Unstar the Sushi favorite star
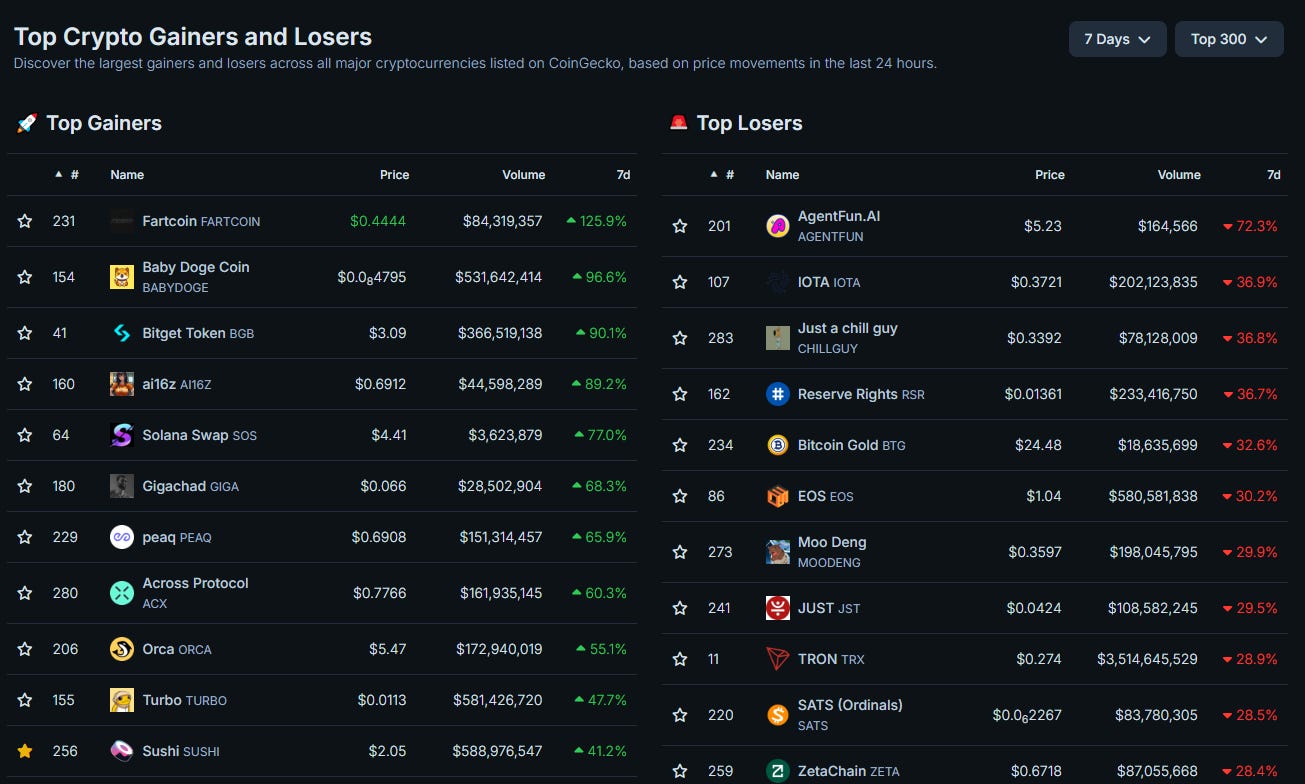1305x784 pixels. pyautogui.click(x=25, y=751)
